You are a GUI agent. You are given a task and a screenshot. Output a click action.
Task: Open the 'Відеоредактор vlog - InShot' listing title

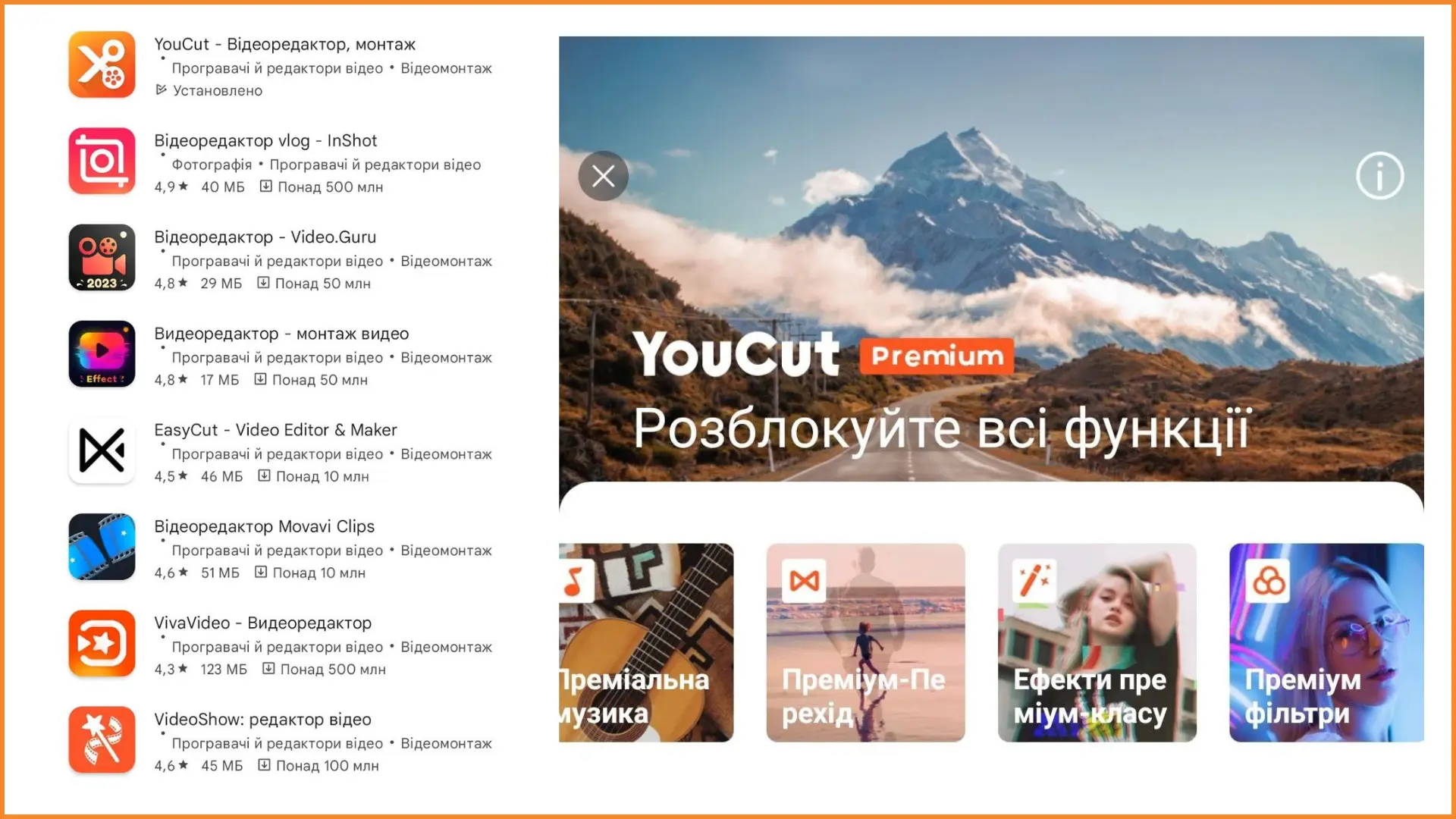tap(265, 141)
